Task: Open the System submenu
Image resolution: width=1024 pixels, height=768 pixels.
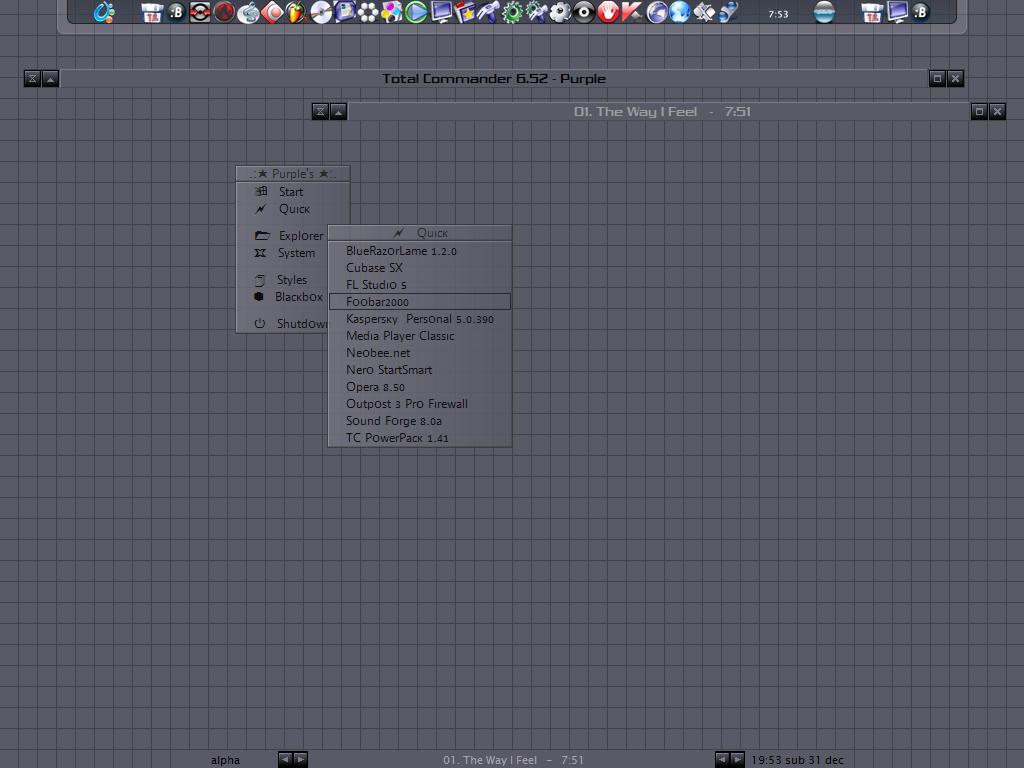Action: (x=283, y=253)
